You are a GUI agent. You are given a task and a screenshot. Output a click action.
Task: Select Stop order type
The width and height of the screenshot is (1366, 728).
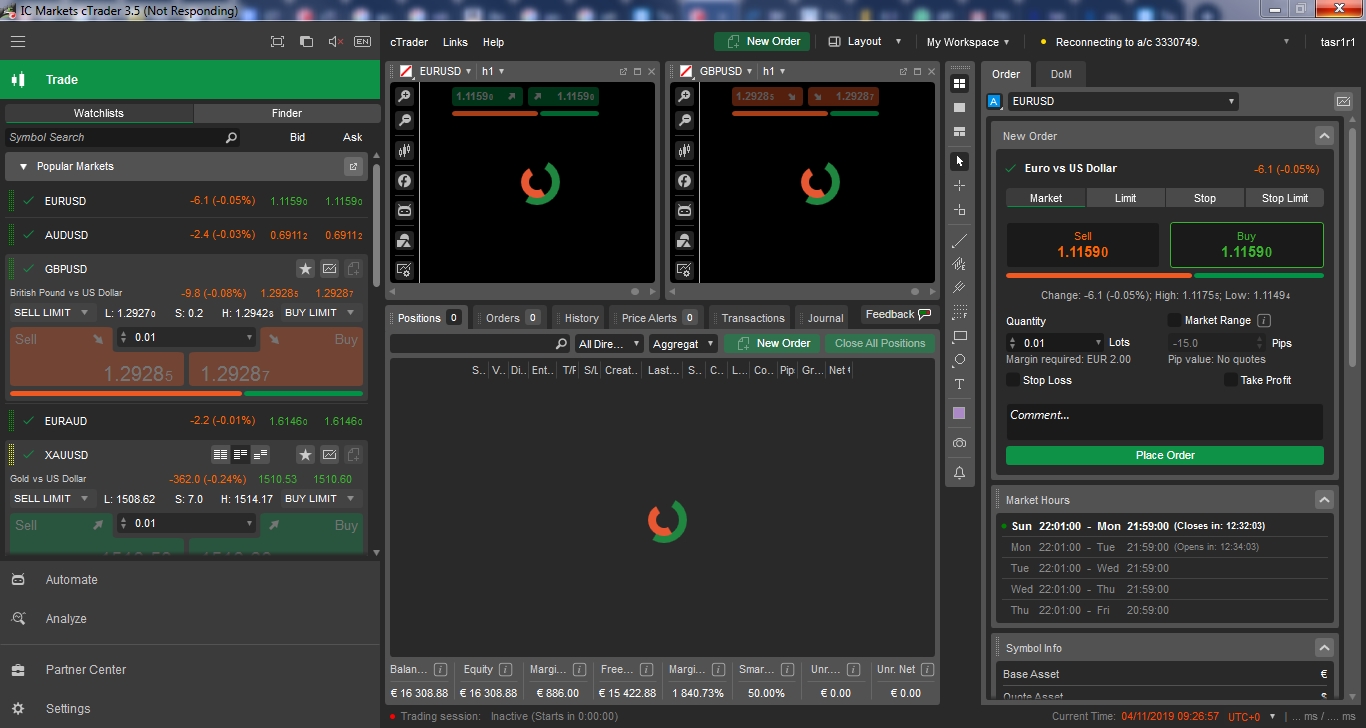pyautogui.click(x=1205, y=198)
